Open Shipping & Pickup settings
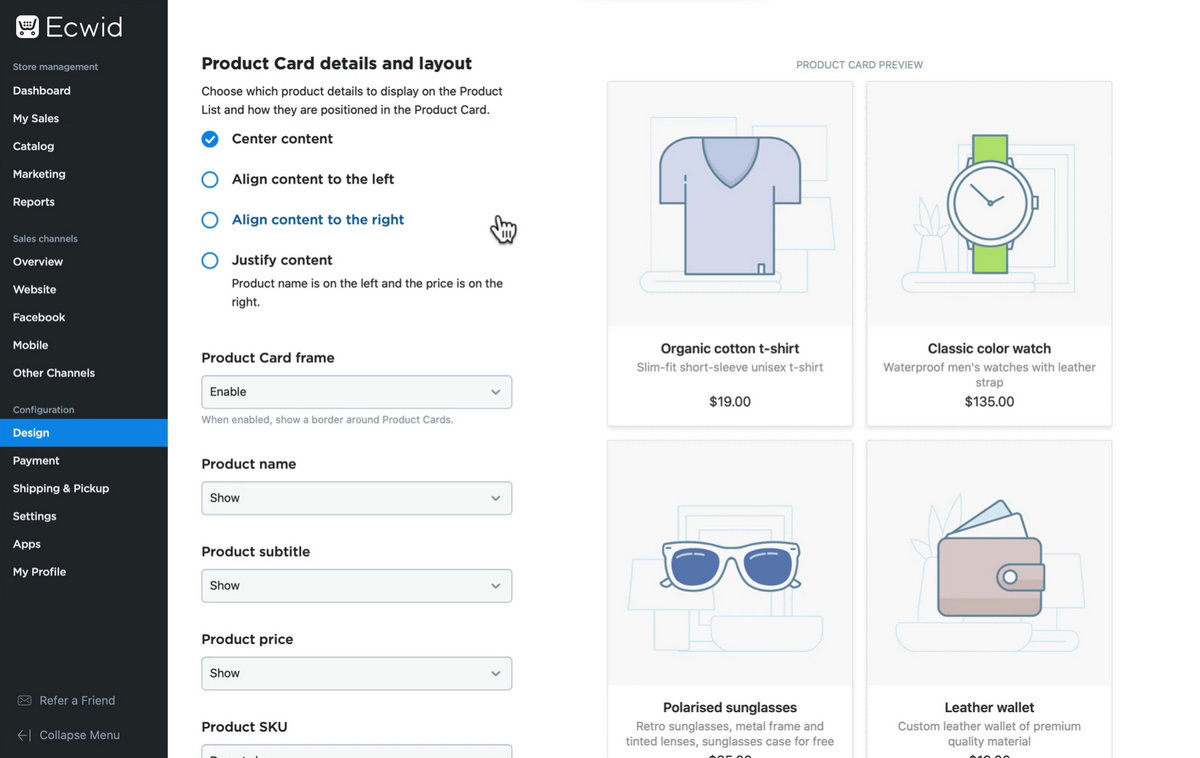 [x=61, y=489]
